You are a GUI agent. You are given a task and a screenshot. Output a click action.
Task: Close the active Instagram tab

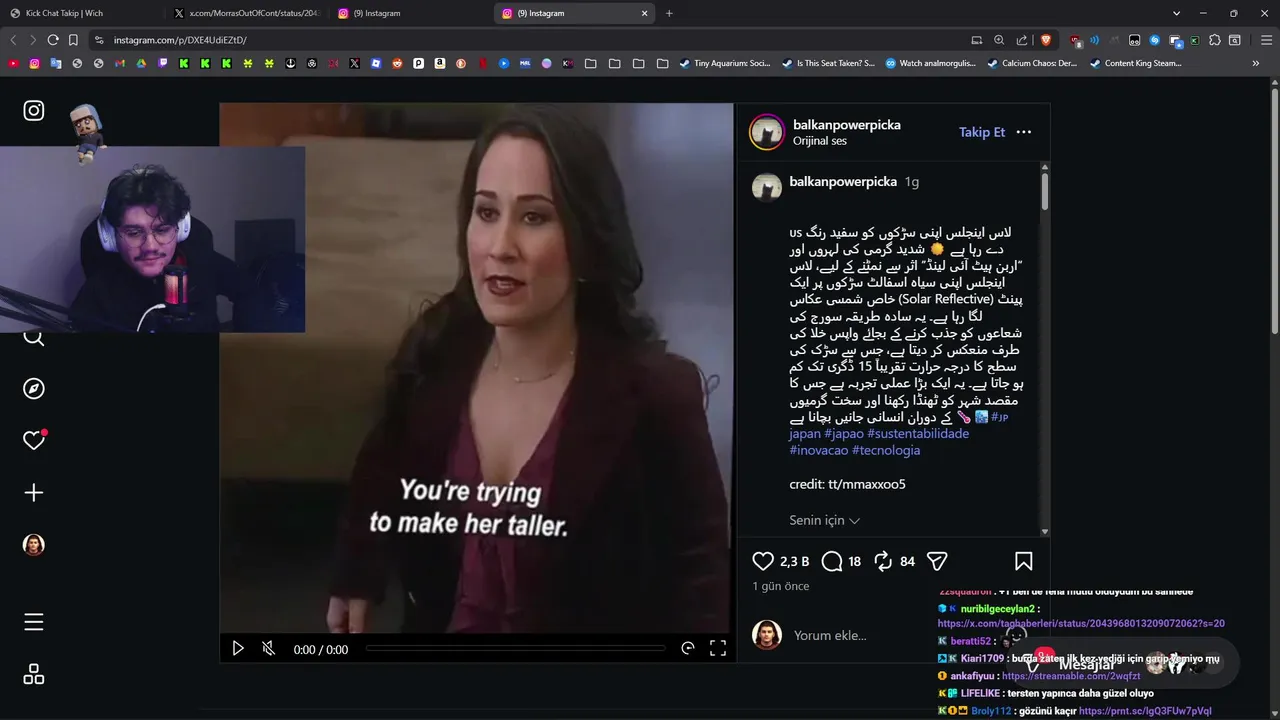(645, 13)
